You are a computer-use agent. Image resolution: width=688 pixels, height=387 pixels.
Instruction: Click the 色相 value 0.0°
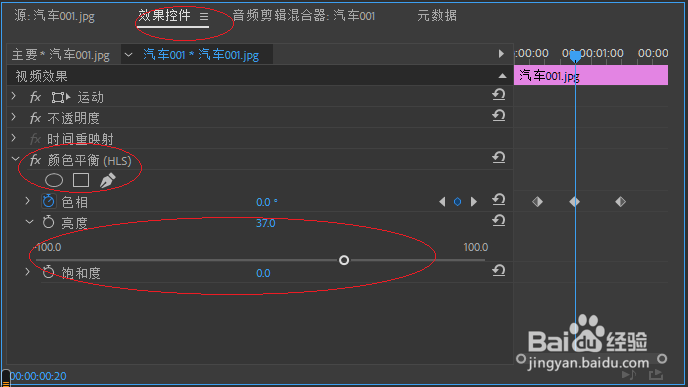coord(267,202)
